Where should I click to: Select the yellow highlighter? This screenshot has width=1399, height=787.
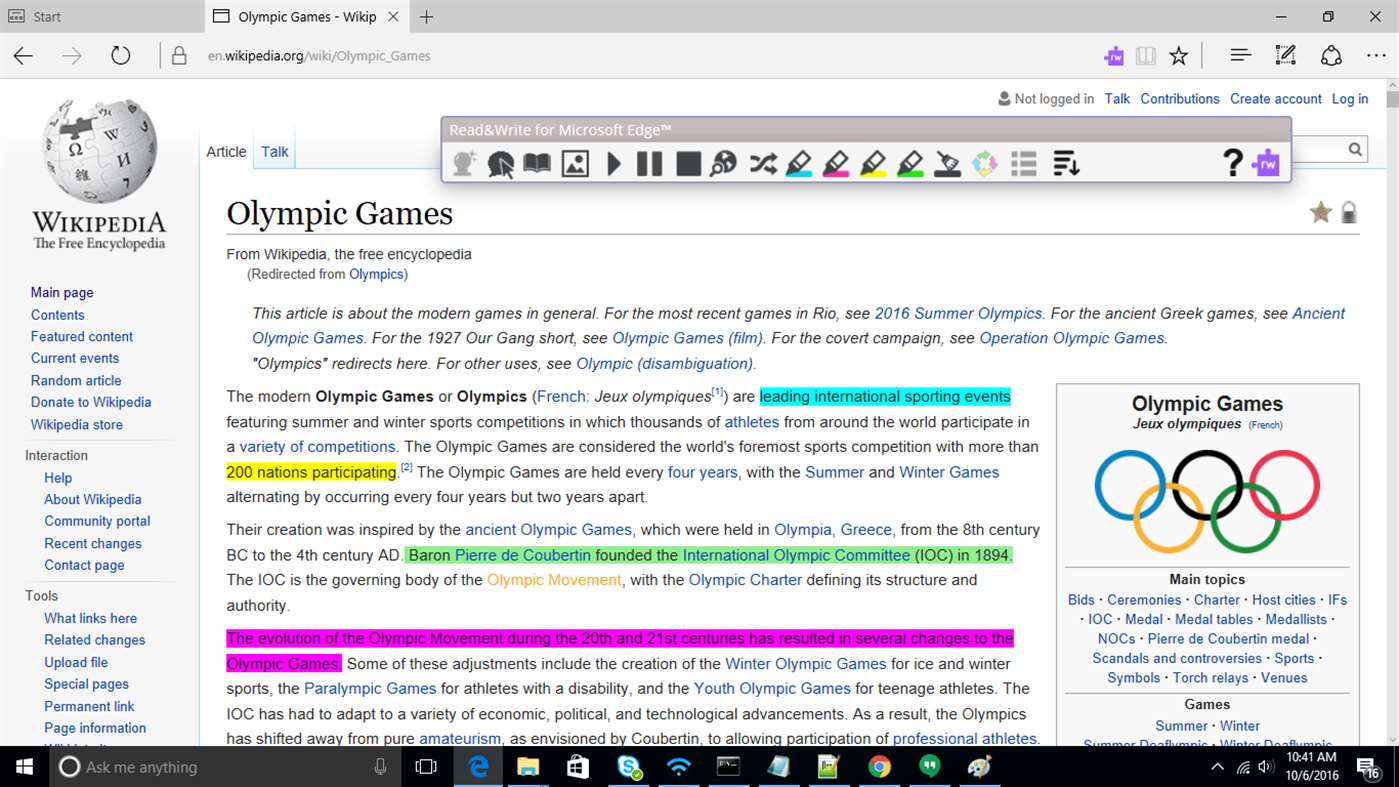coord(873,163)
